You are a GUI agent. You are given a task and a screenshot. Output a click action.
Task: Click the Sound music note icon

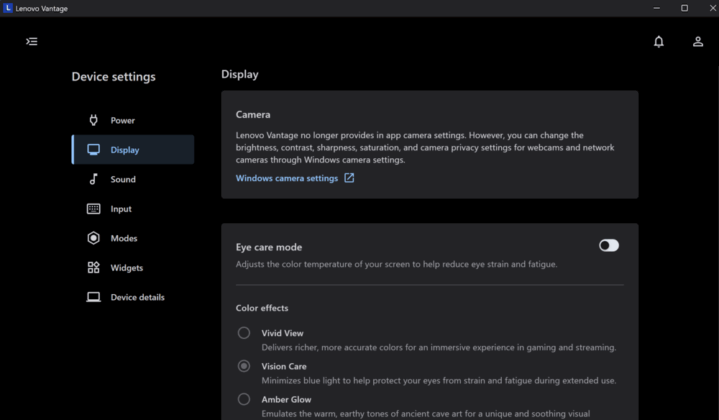click(94, 179)
